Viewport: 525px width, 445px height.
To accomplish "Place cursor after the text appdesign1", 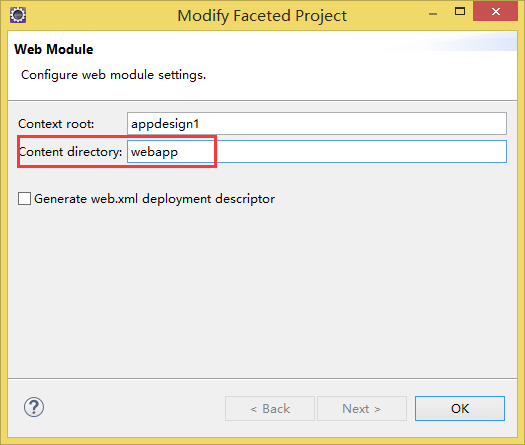I will (200, 124).
